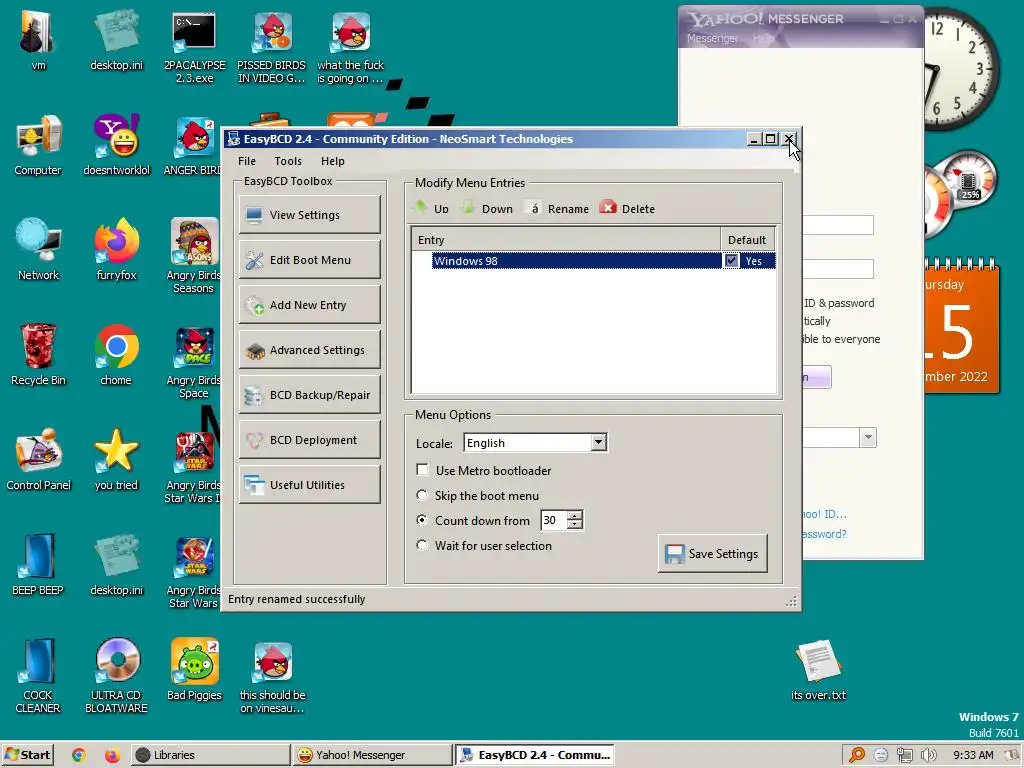Select Skip the boot menu option
Screen dimensions: 1024x768
click(x=422, y=495)
